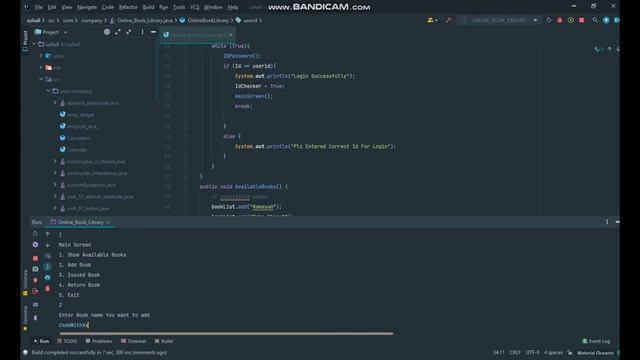Hide the Project panel with minus icon

coord(153,32)
